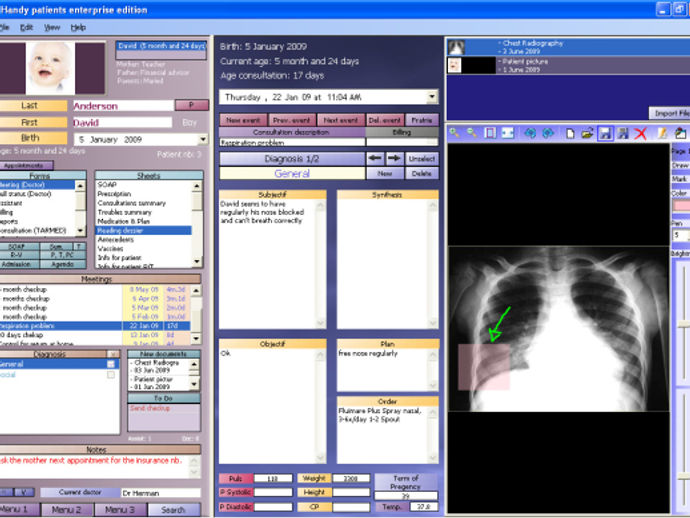Click the Height value input field

[x=351, y=492]
